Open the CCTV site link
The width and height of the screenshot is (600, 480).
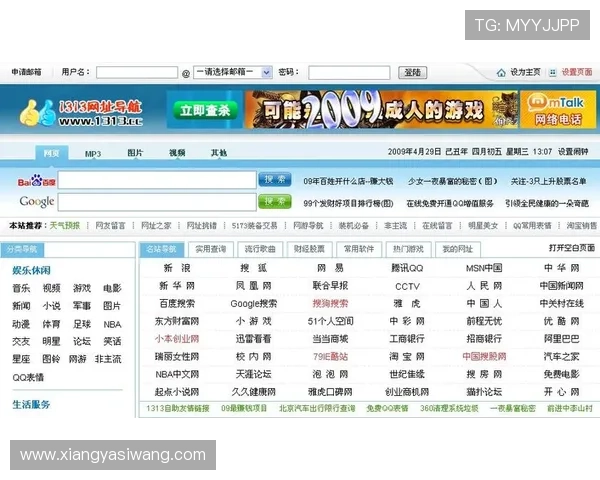(x=408, y=286)
